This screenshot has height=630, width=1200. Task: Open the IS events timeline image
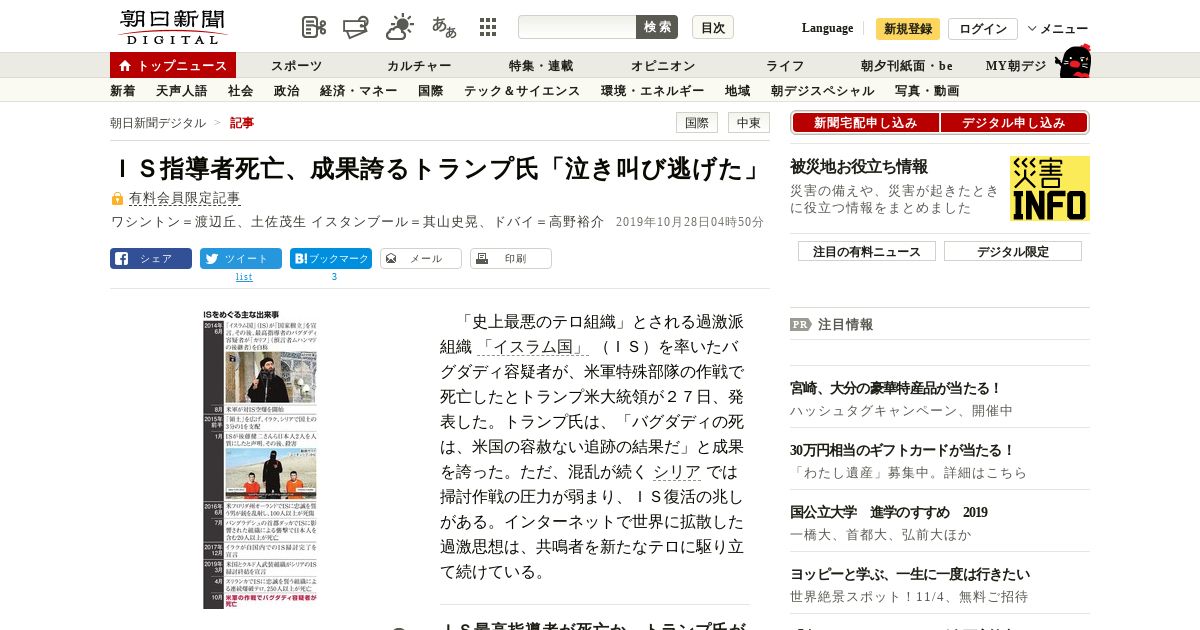[x=262, y=459]
